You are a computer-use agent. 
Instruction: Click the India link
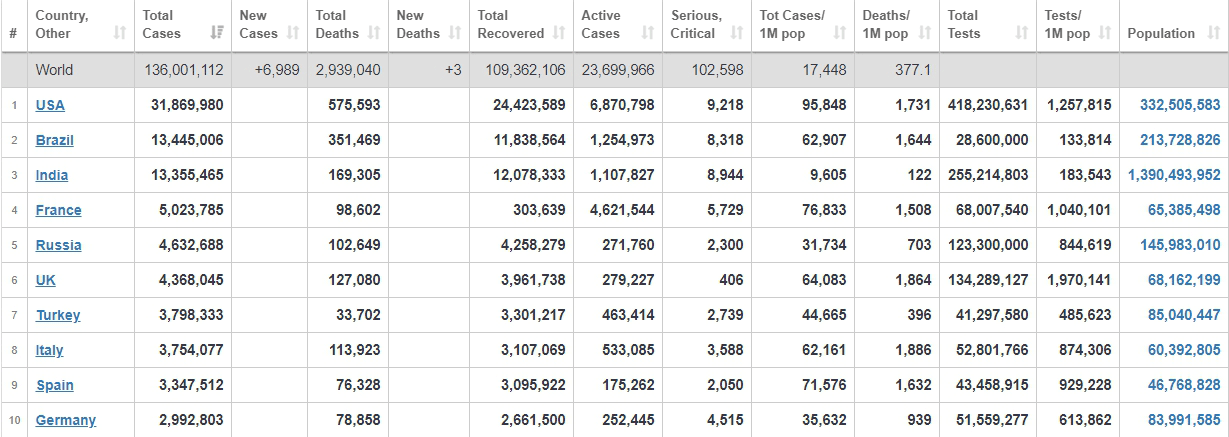click(x=52, y=175)
